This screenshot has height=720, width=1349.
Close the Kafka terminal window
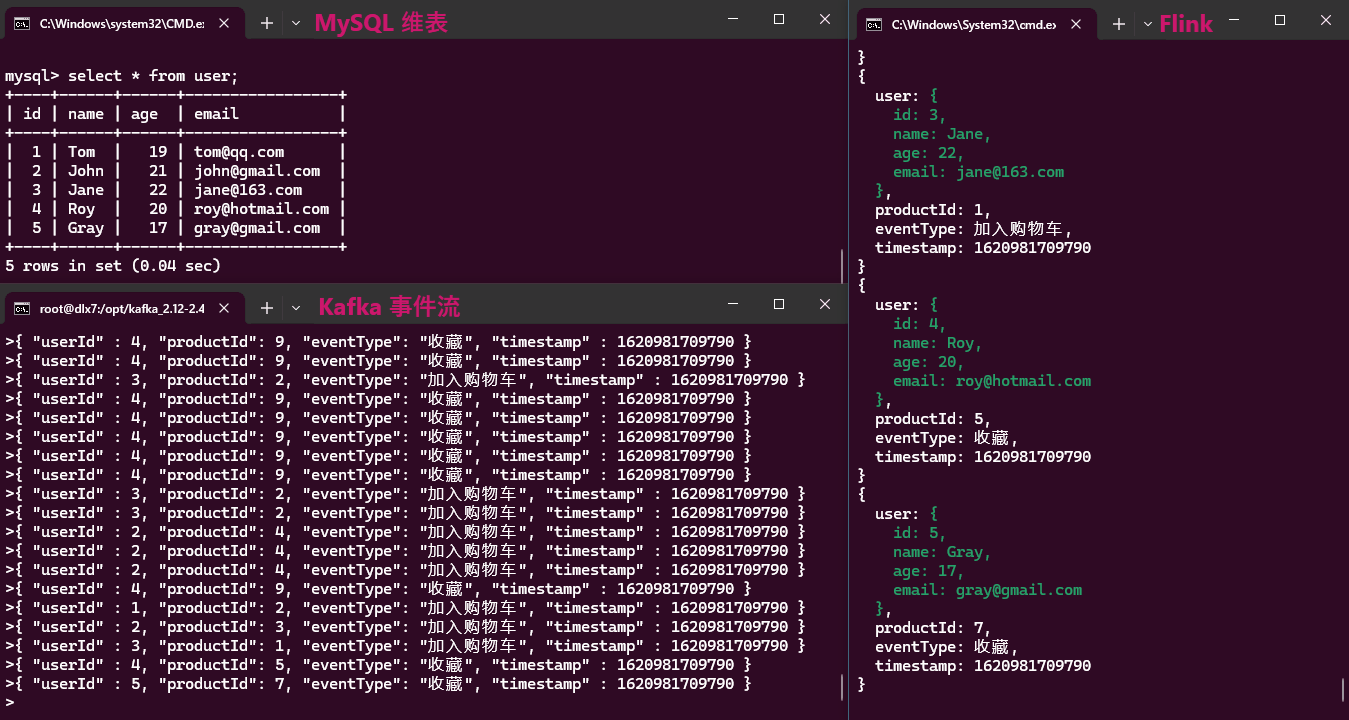tap(825, 303)
